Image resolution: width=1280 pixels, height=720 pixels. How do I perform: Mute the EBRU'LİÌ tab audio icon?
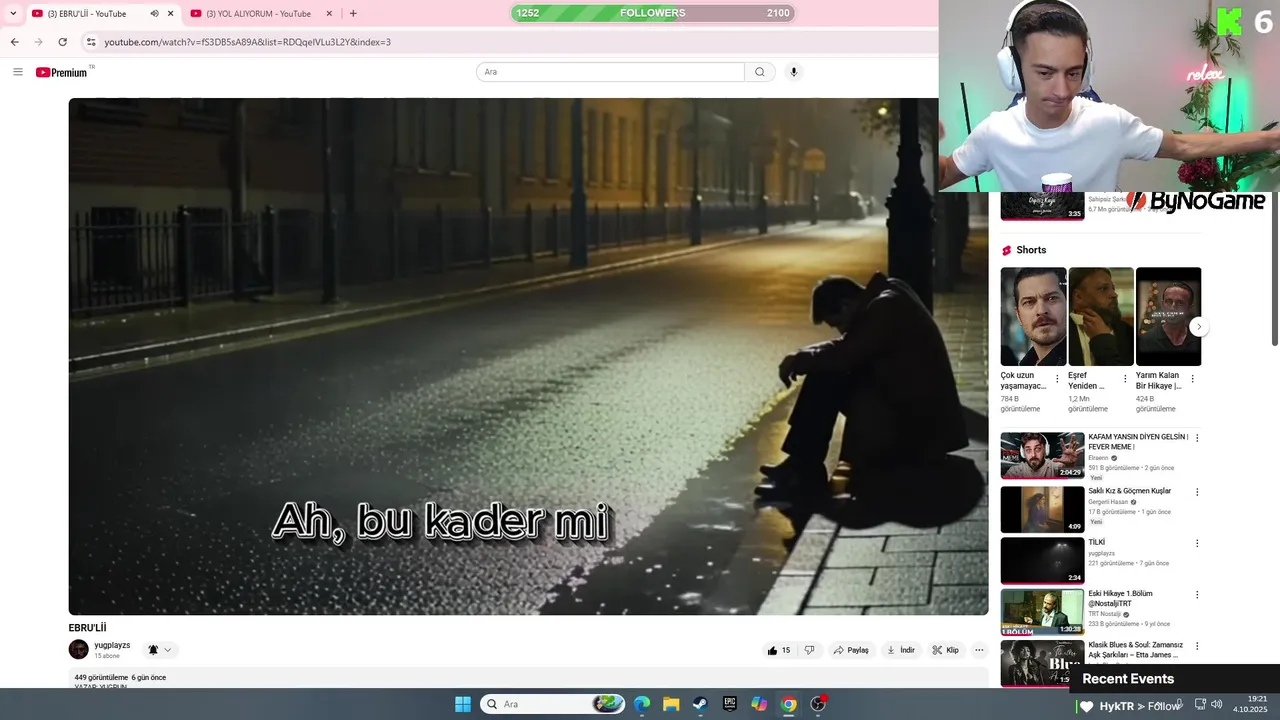[x=154, y=14]
